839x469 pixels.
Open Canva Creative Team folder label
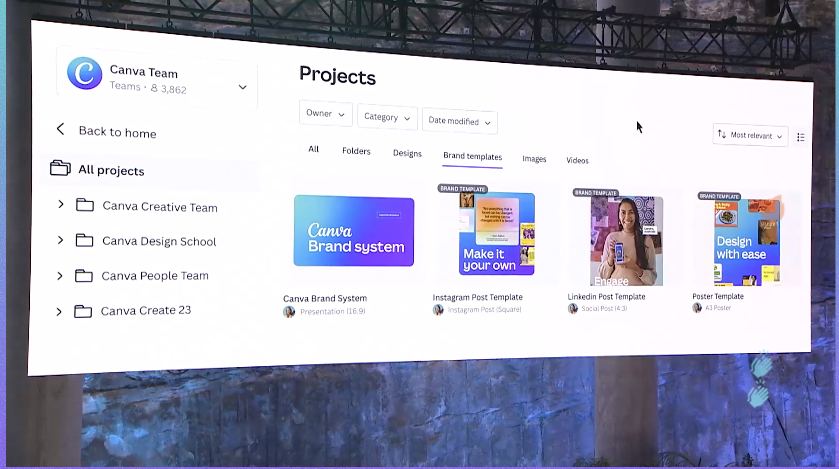(160, 207)
